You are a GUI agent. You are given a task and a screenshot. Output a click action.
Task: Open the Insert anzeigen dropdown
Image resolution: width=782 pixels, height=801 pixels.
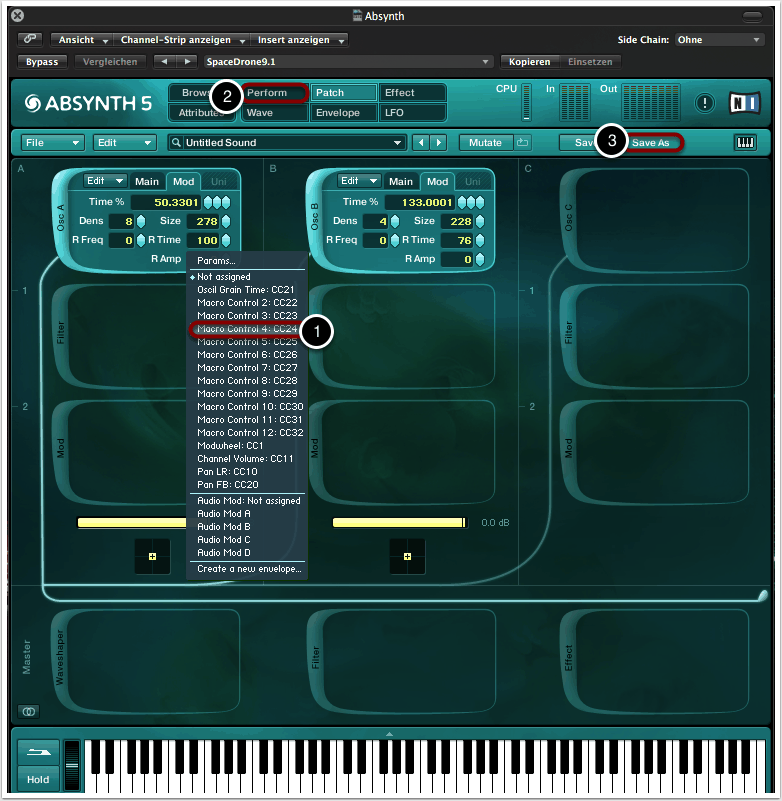pos(300,40)
